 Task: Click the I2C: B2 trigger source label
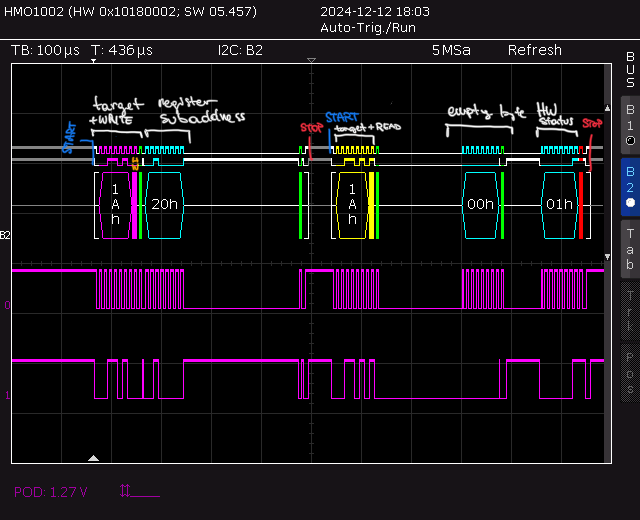(x=240, y=50)
